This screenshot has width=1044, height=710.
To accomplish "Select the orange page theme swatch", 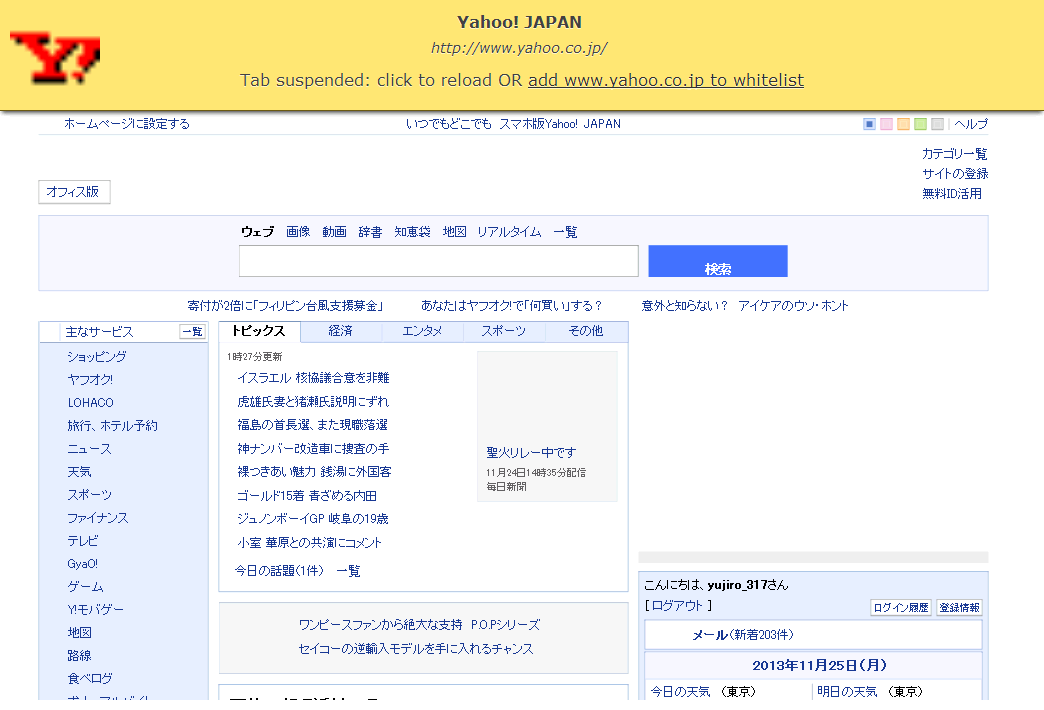I will [904, 124].
